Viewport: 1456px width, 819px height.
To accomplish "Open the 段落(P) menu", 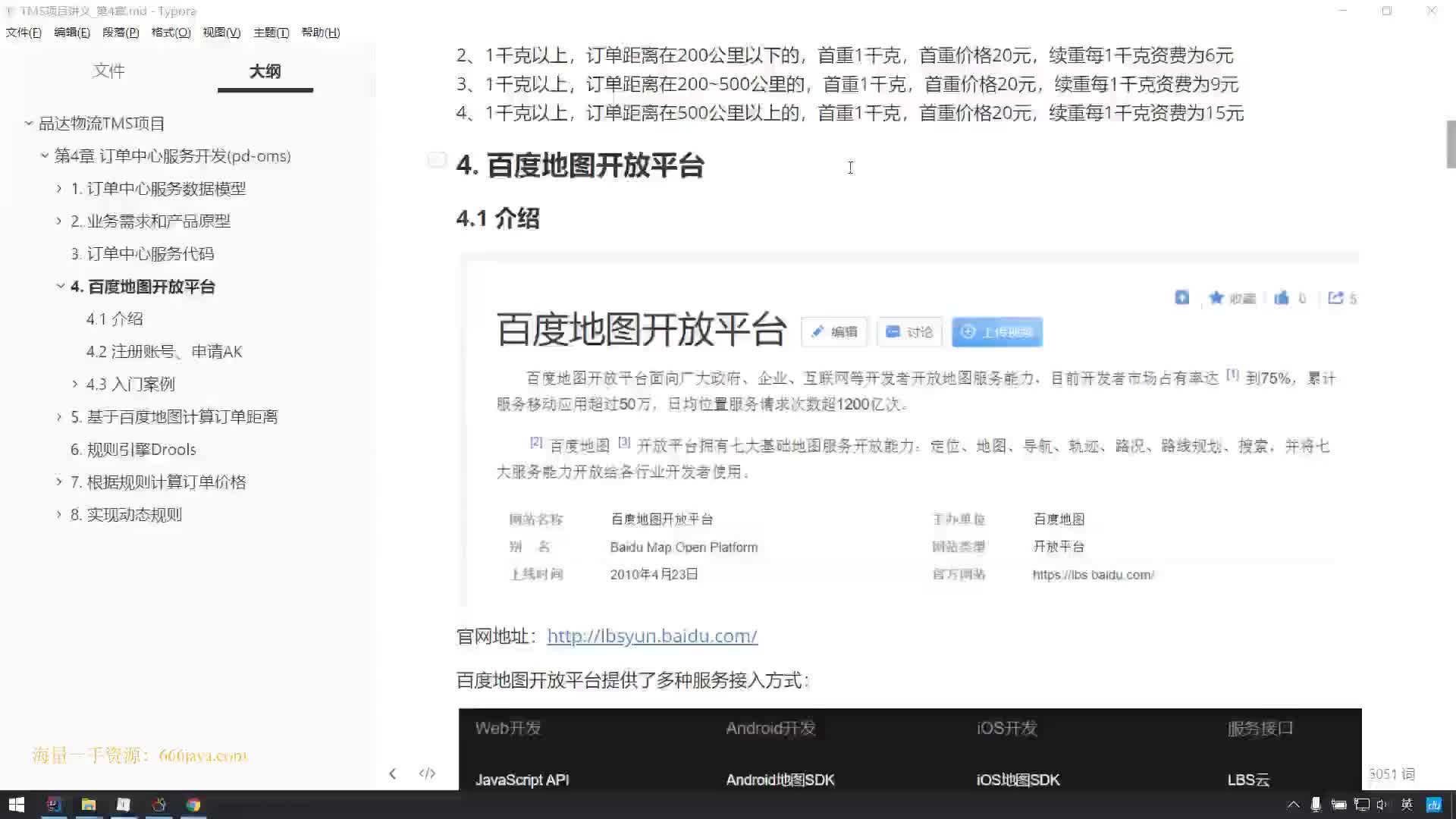I will [121, 33].
